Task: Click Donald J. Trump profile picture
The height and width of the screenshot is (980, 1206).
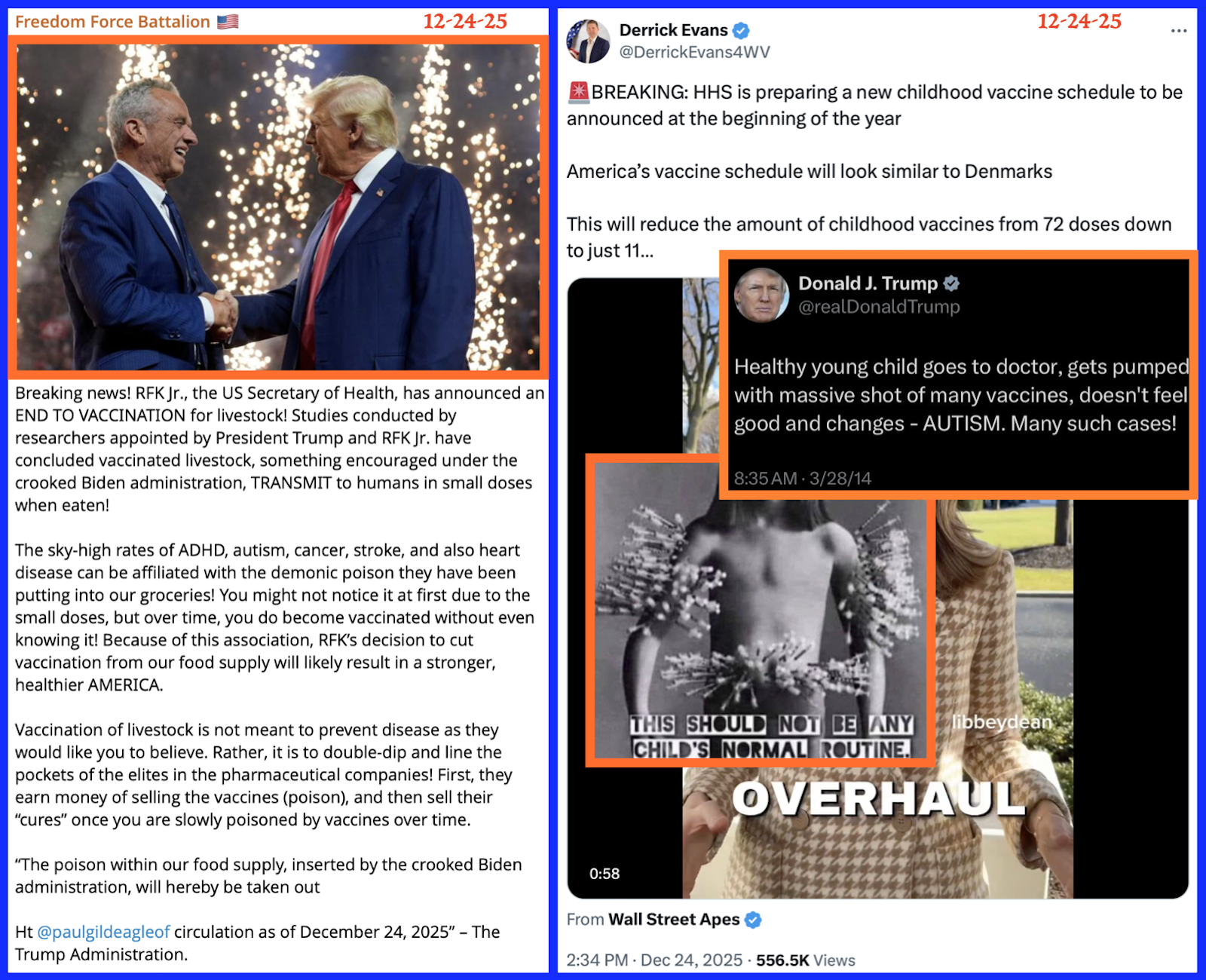Action: click(761, 295)
